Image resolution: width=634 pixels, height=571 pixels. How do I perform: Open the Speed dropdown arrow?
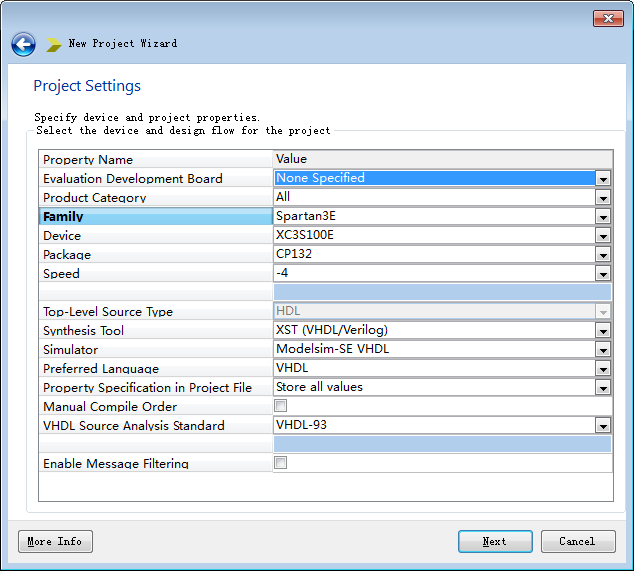pos(603,274)
